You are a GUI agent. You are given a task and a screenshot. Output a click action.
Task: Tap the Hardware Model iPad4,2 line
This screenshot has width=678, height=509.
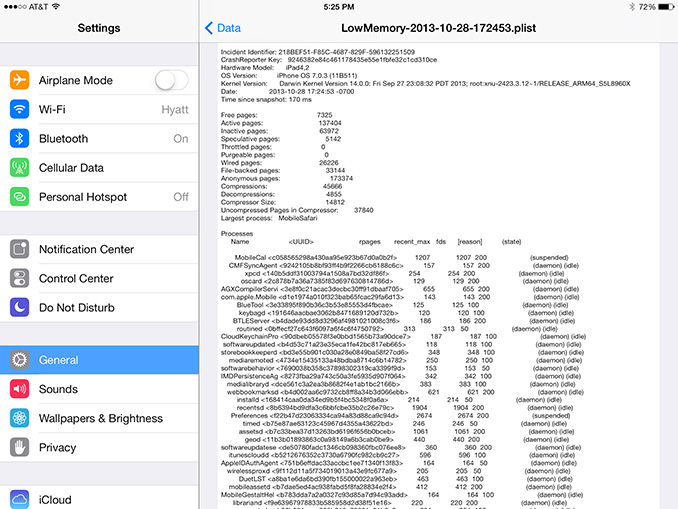[x=265, y=67]
